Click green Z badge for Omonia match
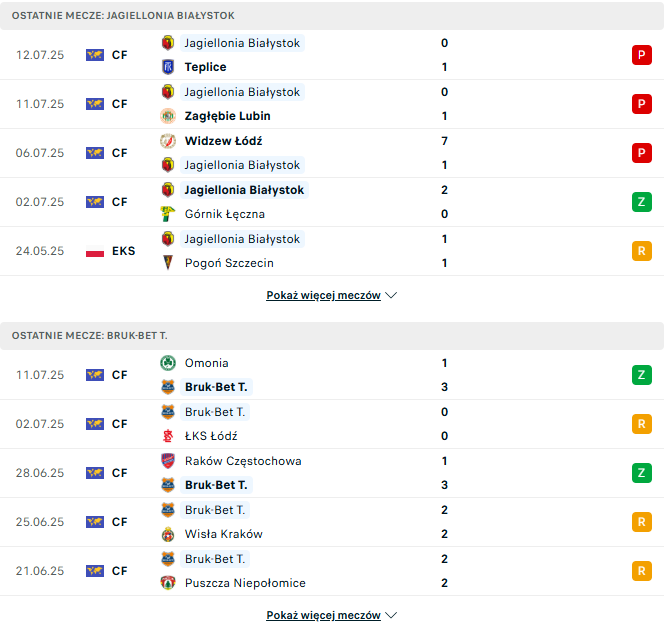 tap(641, 375)
